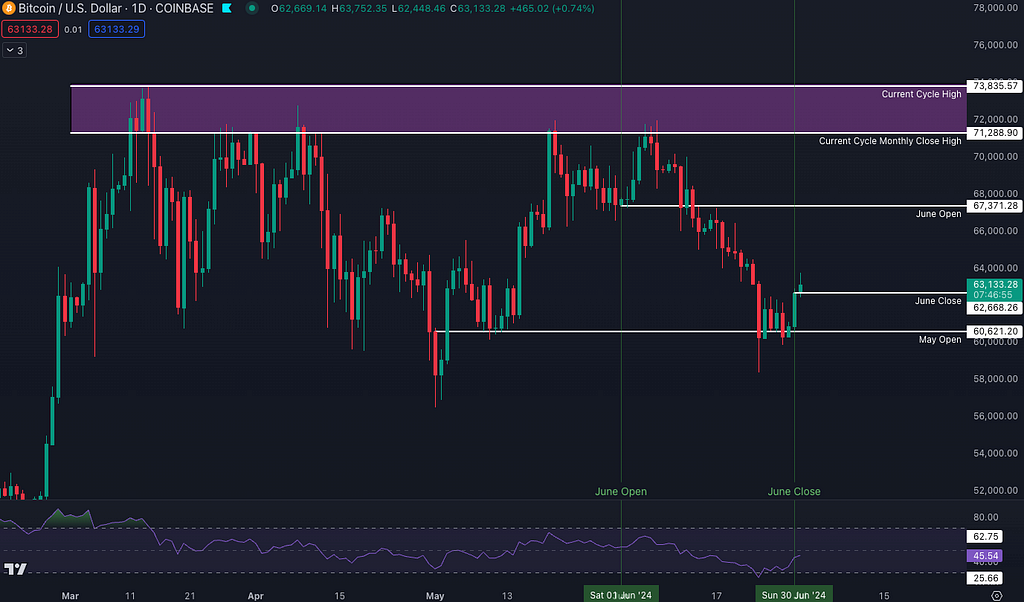Click the May label on time axis

coord(435,595)
